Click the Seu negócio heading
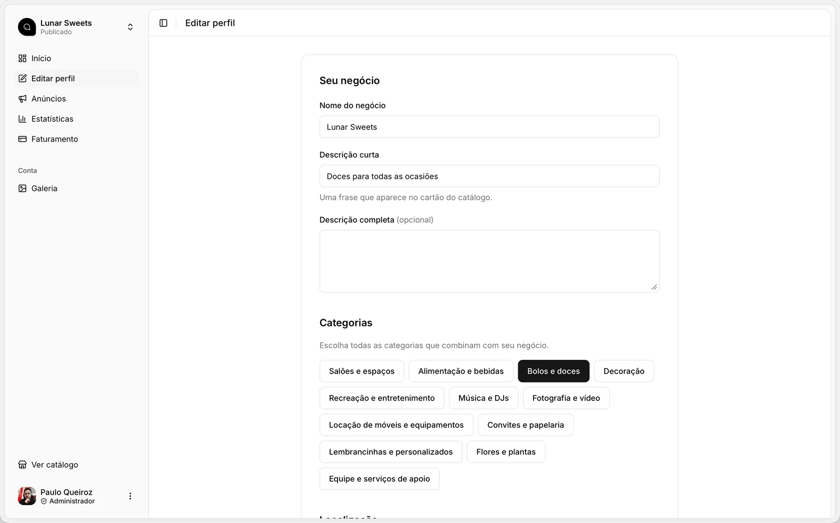This screenshot has width=840, height=523. tap(349, 80)
